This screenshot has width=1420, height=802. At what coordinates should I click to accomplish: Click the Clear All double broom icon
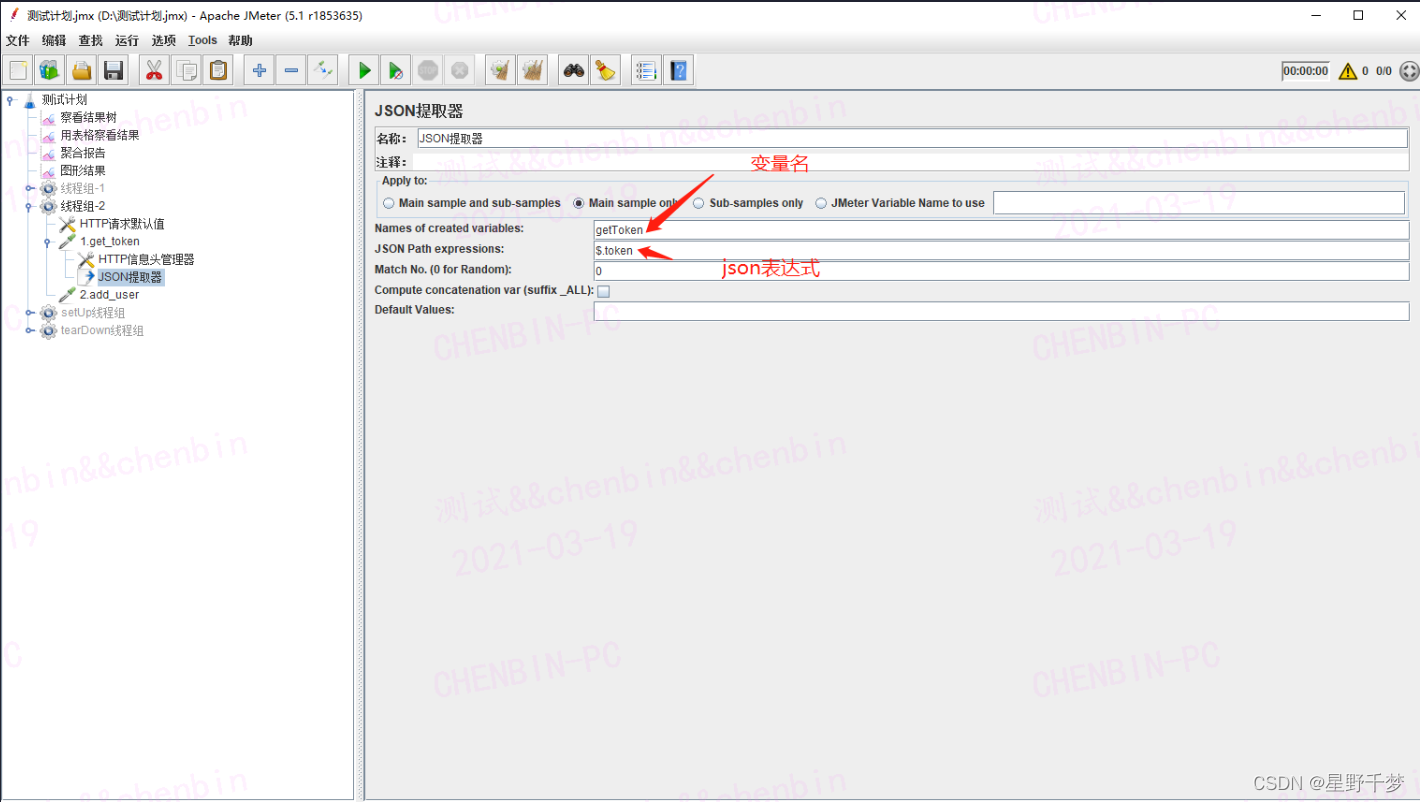click(x=532, y=70)
